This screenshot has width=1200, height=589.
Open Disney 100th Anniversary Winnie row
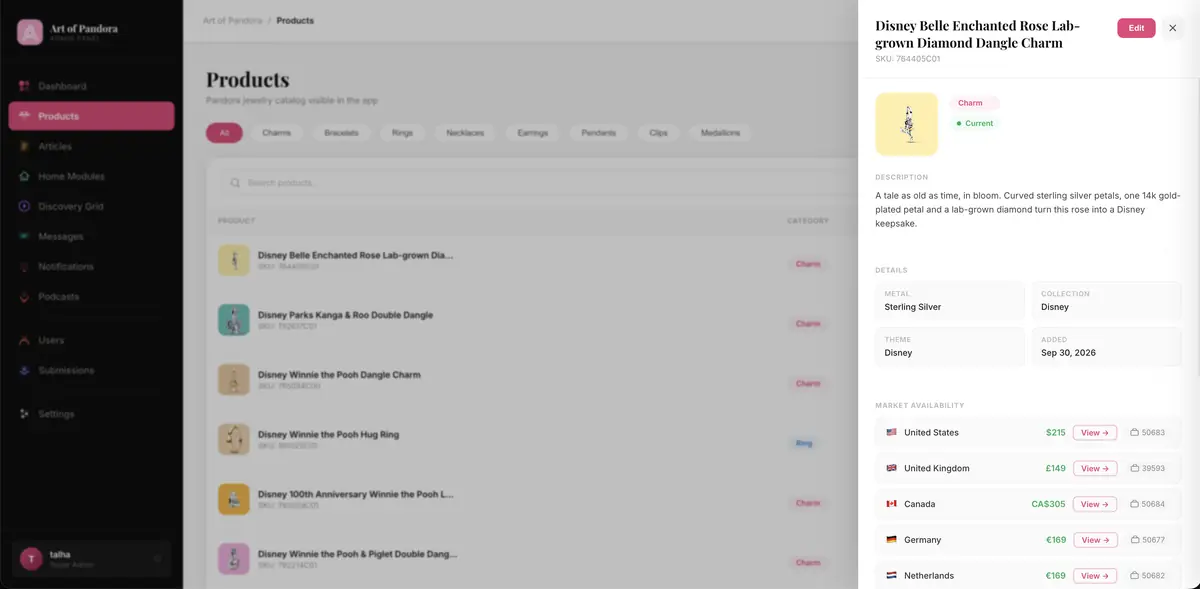point(530,500)
